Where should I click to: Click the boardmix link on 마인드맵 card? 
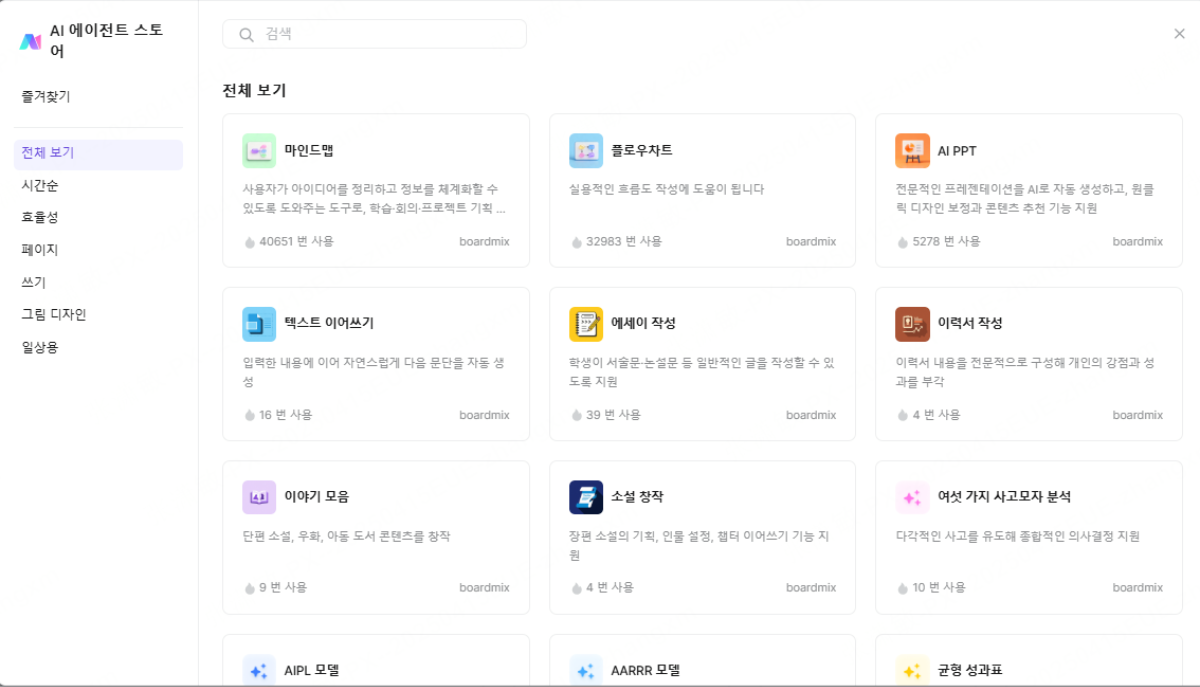tap(484, 241)
